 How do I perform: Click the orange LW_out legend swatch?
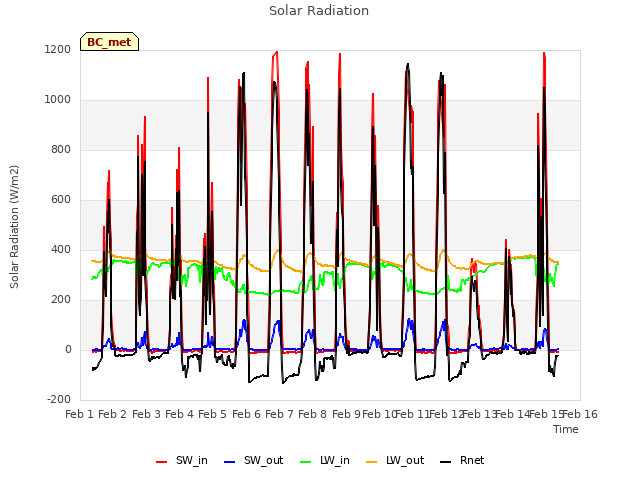coord(372,462)
